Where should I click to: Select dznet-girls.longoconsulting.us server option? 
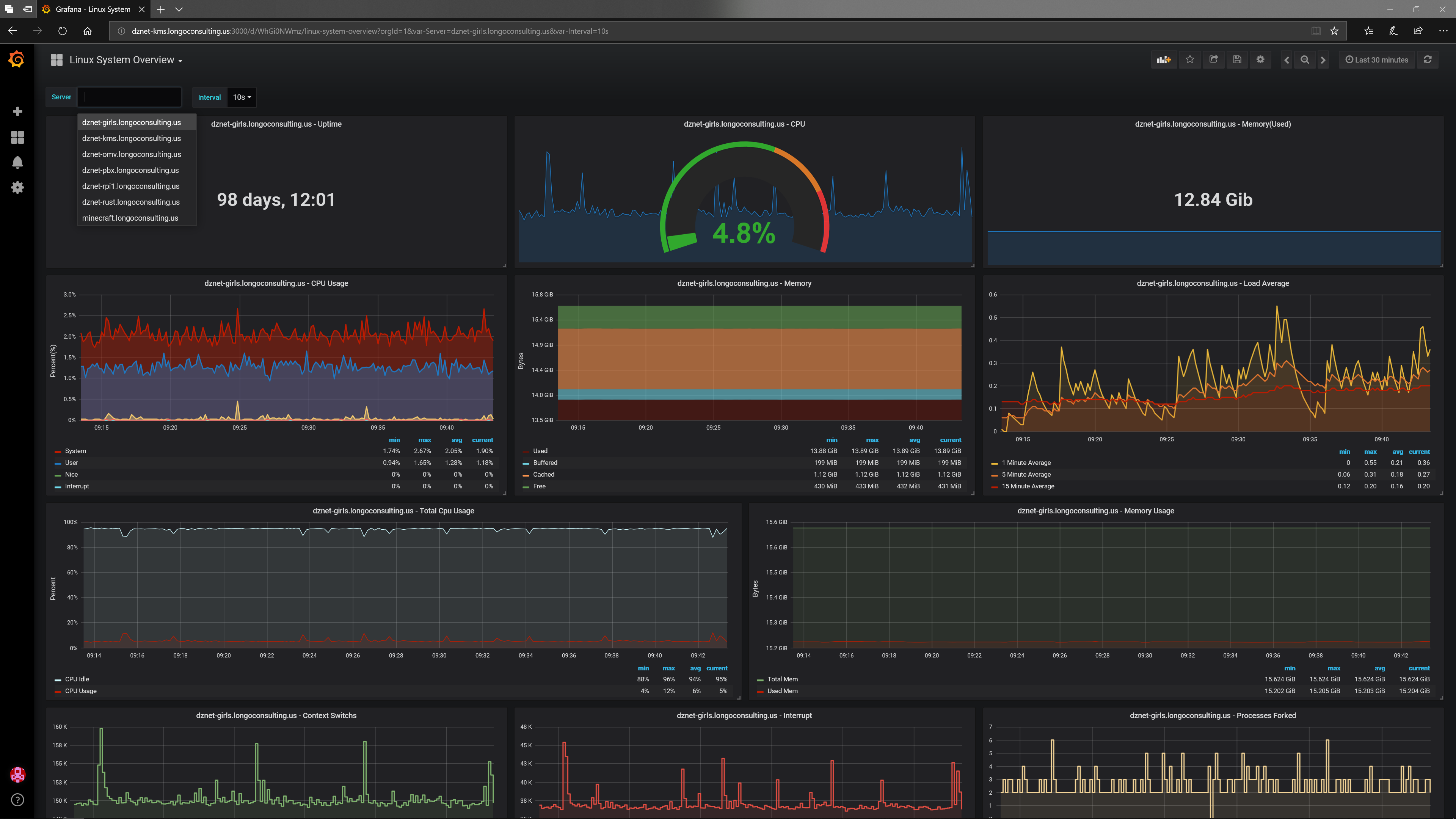[137, 122]
